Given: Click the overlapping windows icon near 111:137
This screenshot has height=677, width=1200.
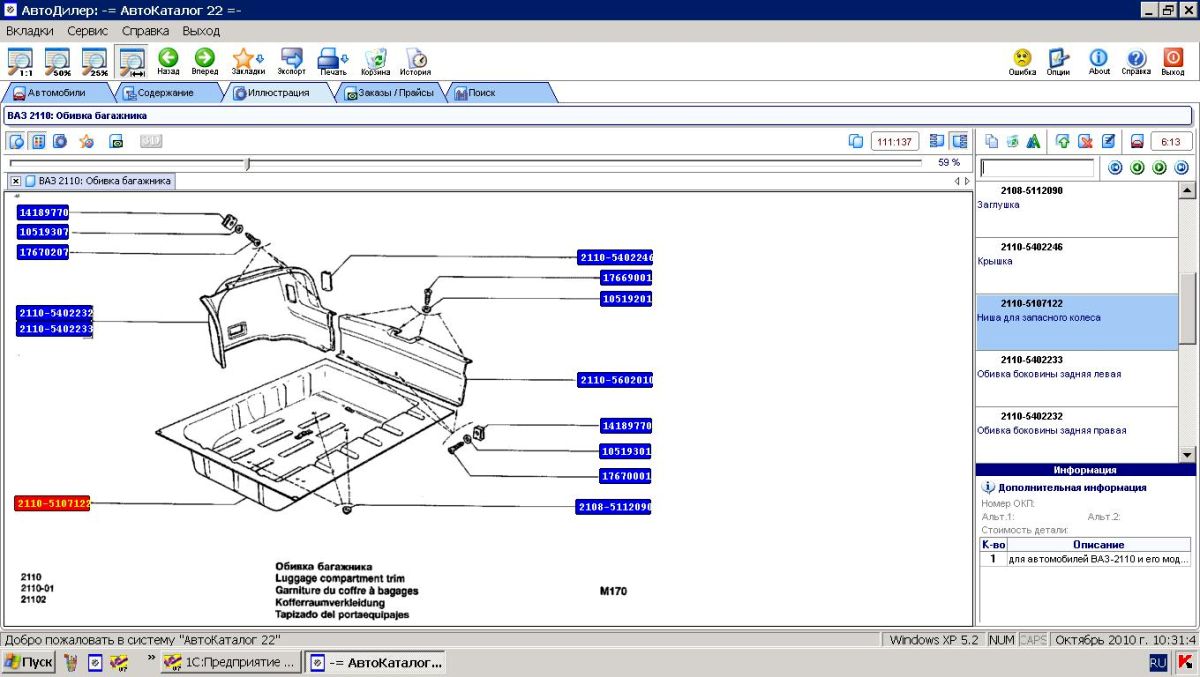Looking at the screenshot, I should point(855,141).
